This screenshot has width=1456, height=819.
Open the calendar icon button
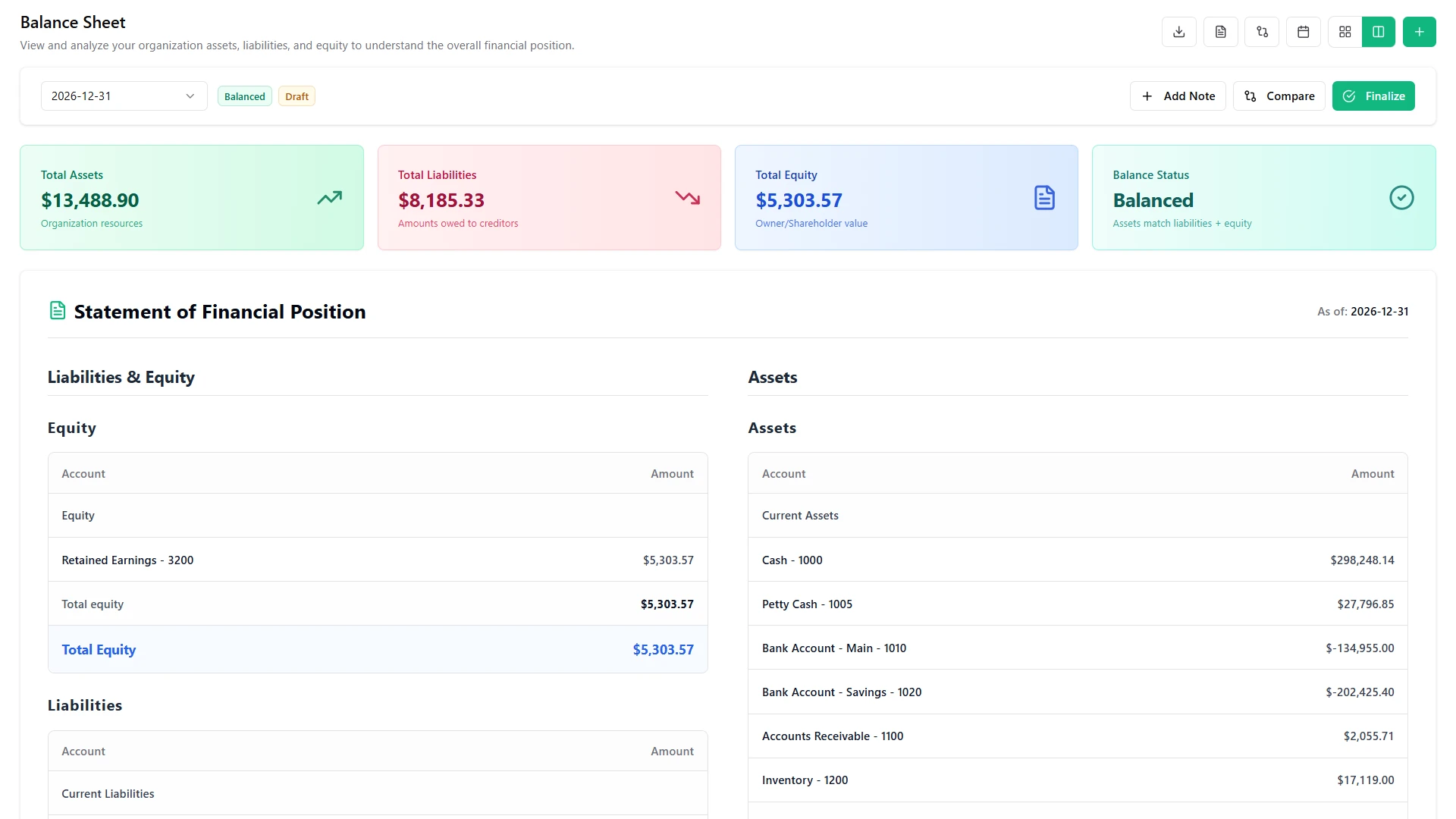click(1304, 32)
